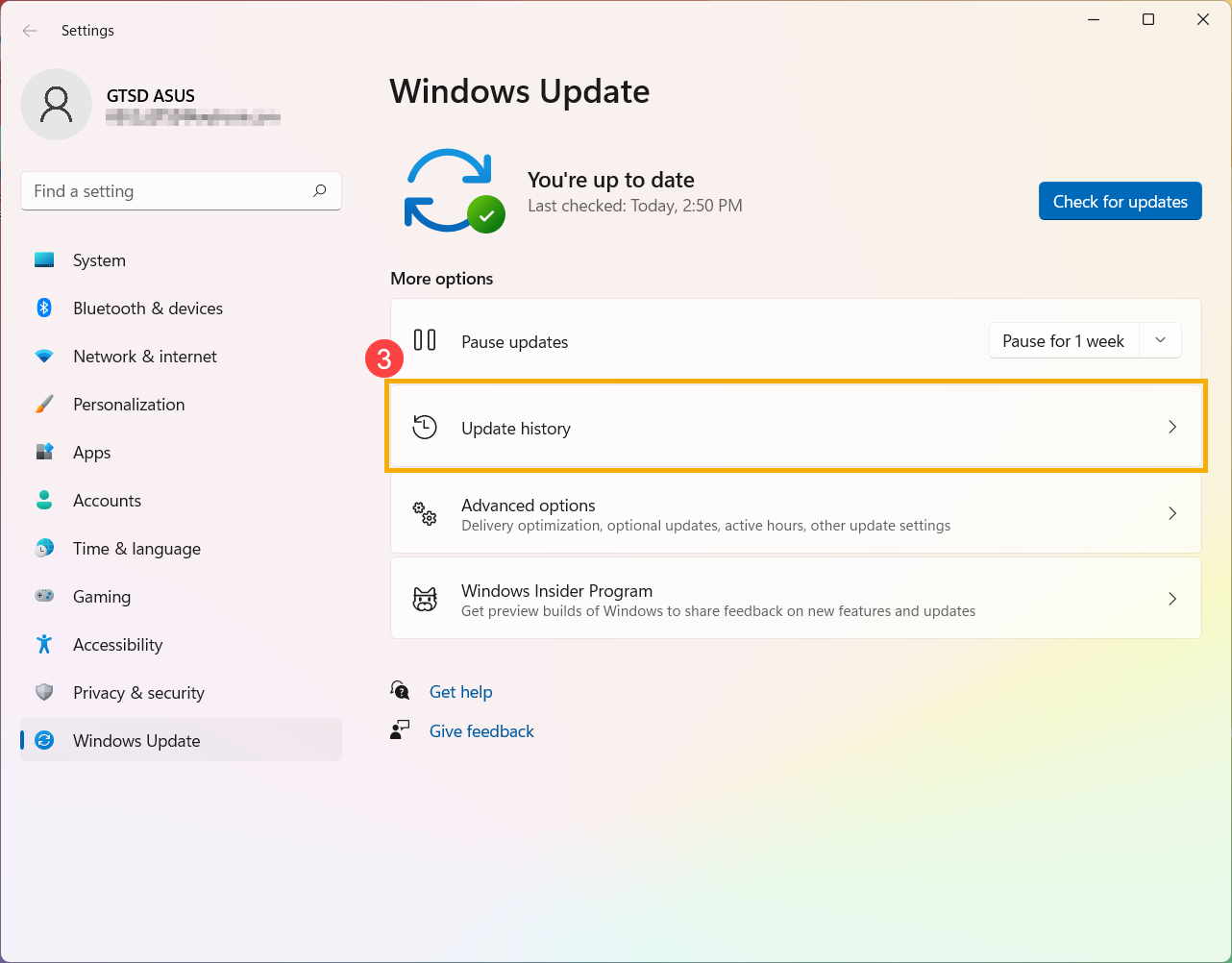Click "Get preview builds of Windows" description
This screenshot has width=1232, height=963.
tap(719, 611)
